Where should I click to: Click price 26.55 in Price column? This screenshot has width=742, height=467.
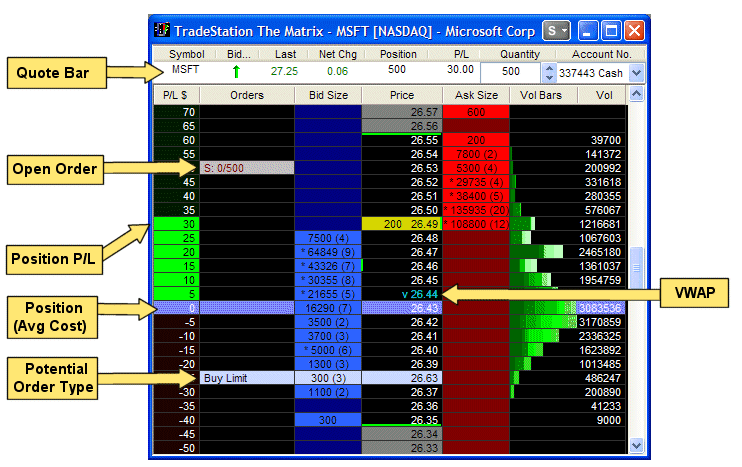coord(402,141)
